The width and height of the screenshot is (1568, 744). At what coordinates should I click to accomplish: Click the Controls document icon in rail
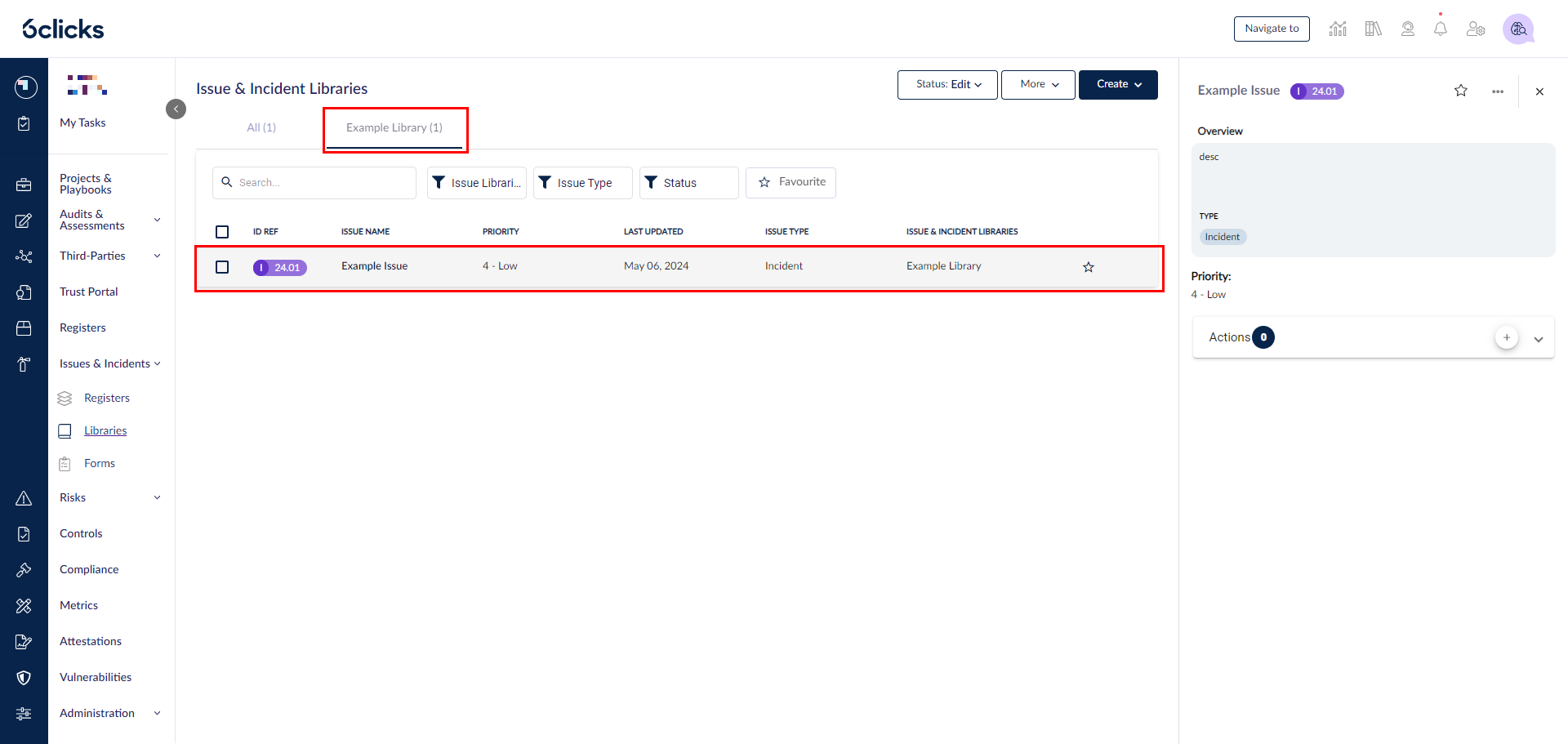[x=24, y=534]
